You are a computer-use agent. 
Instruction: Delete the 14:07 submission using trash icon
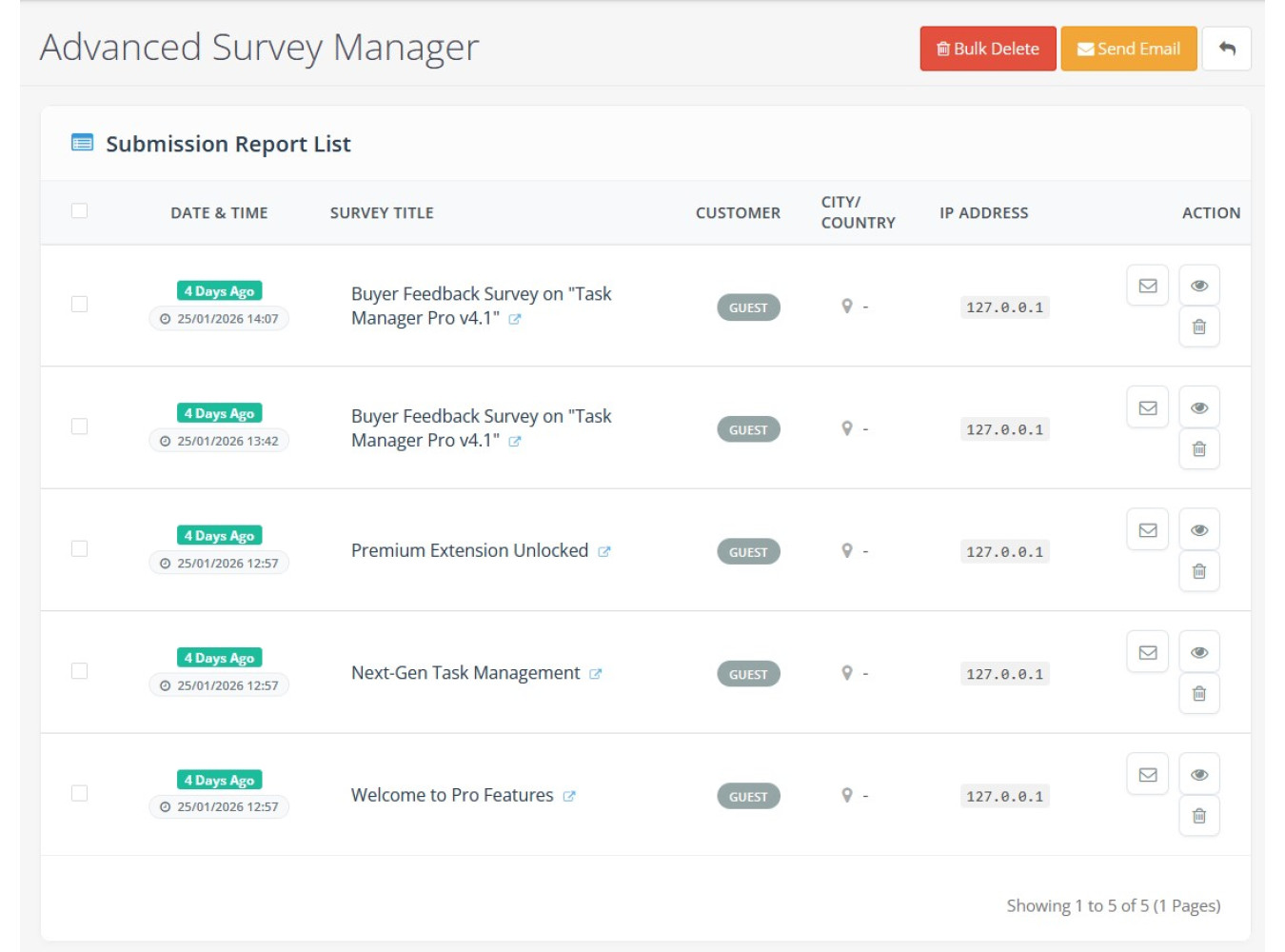click(1198, 327)
